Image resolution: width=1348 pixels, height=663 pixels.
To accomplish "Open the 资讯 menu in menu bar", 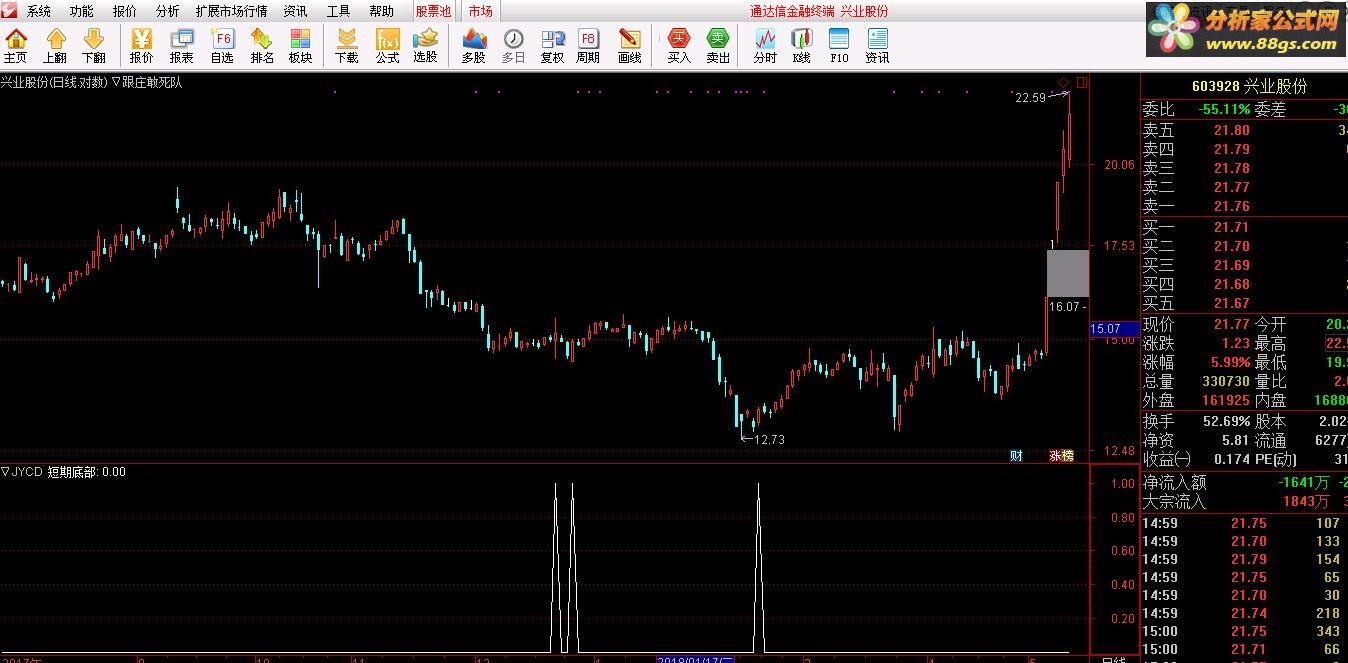I will 295,11.
